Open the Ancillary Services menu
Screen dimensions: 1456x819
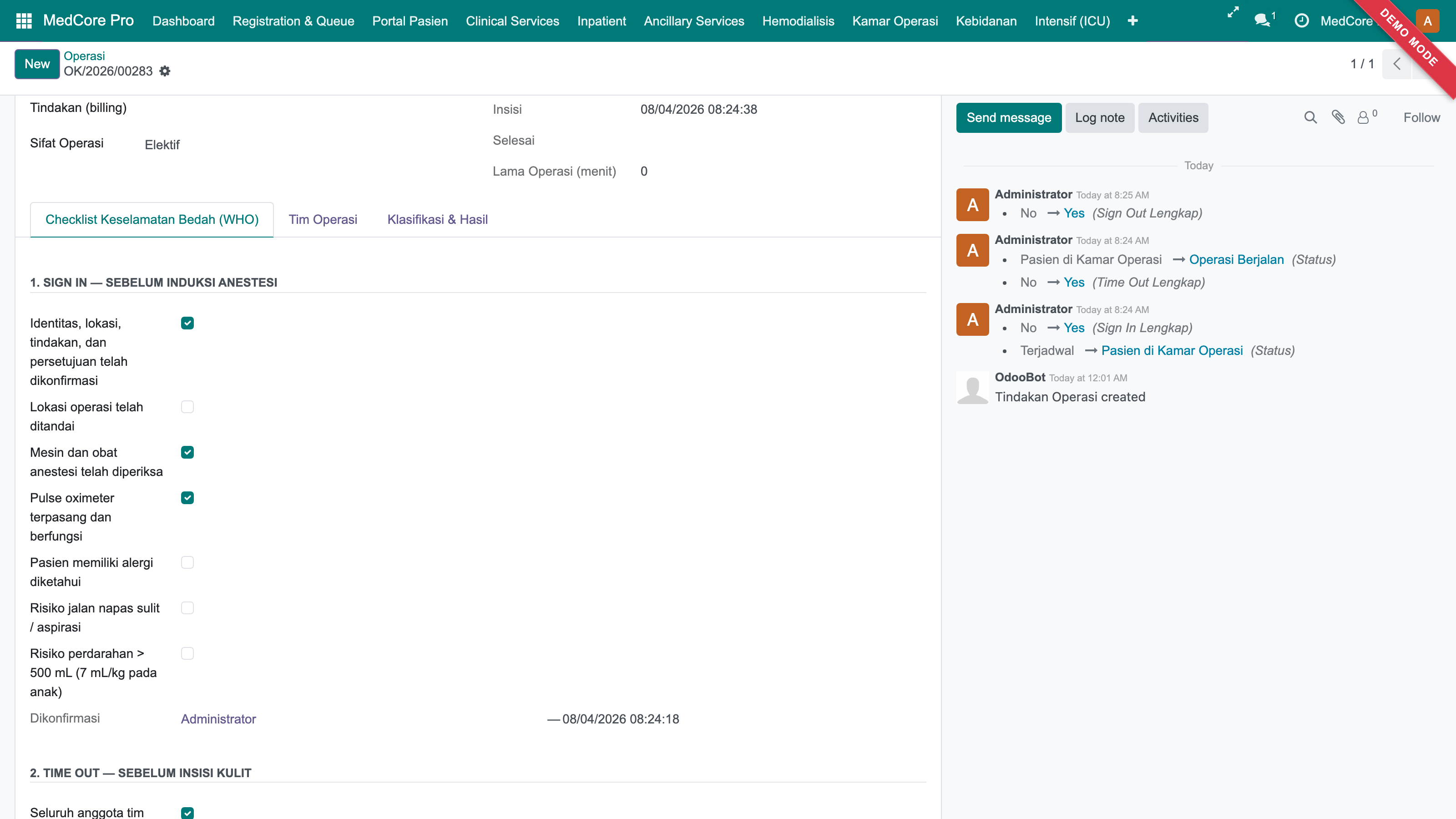694,21
